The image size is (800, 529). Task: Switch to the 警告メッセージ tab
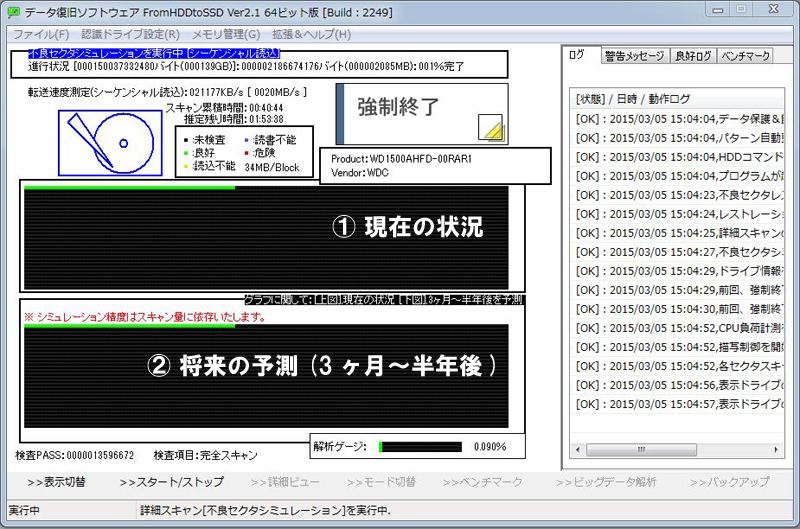pos(633,55)
